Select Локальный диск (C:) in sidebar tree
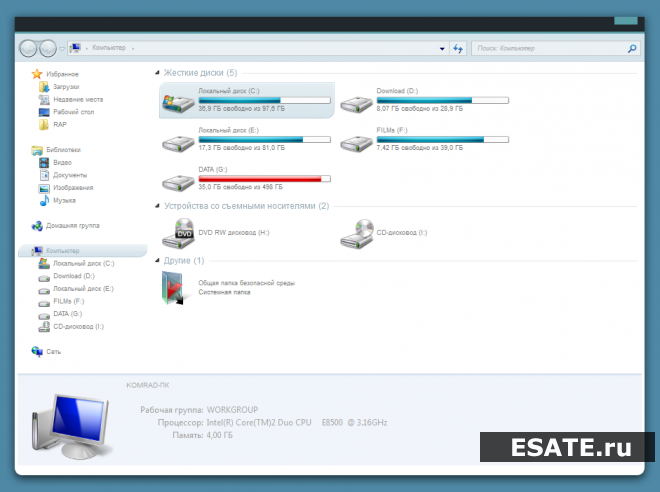Image resolution: width=660 pixels, height=492 pixels. (x=83, y=263)
